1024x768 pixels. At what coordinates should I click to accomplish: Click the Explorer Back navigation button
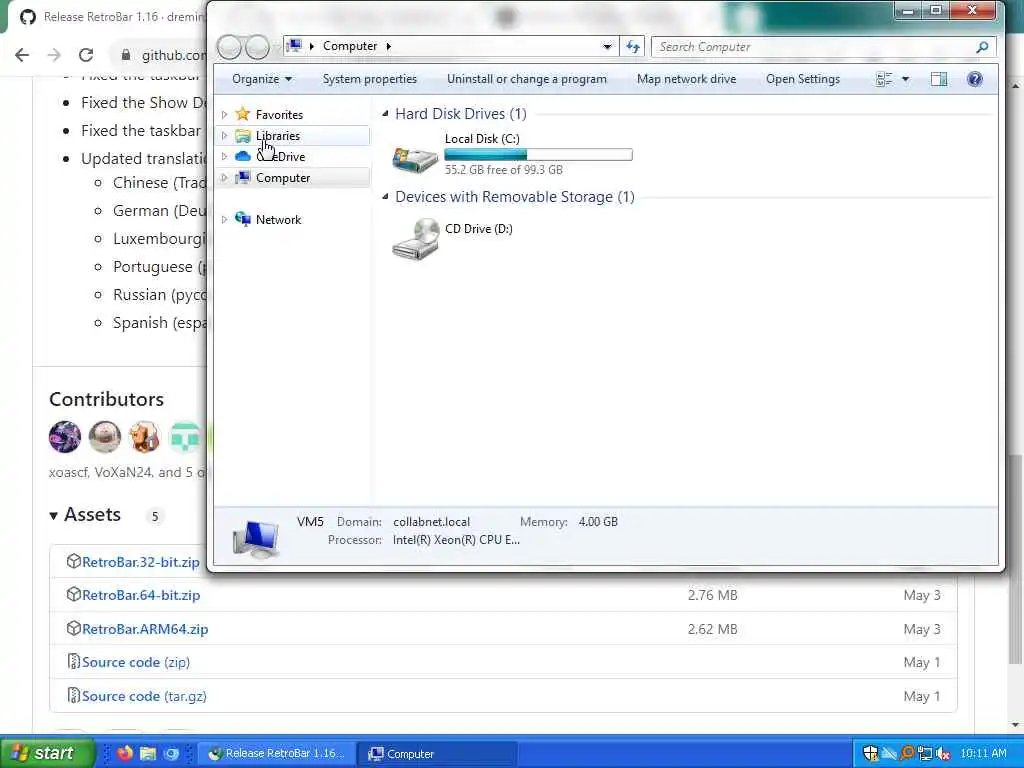coord(230,46)
